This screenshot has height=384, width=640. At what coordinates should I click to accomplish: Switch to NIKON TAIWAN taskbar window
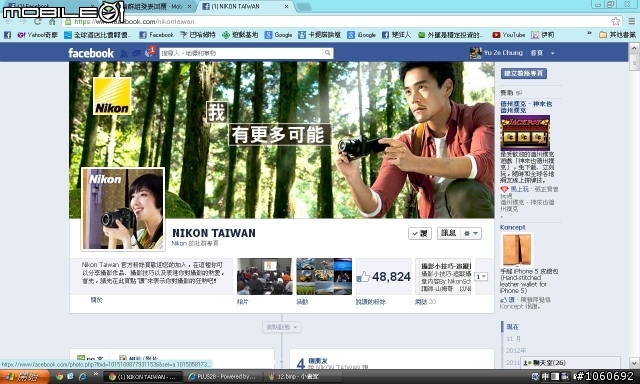click(142, 377)
